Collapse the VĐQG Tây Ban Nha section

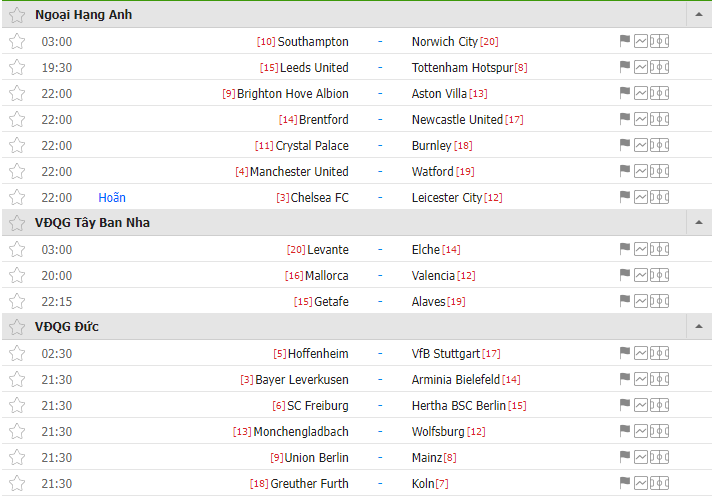tap(699, 222)
